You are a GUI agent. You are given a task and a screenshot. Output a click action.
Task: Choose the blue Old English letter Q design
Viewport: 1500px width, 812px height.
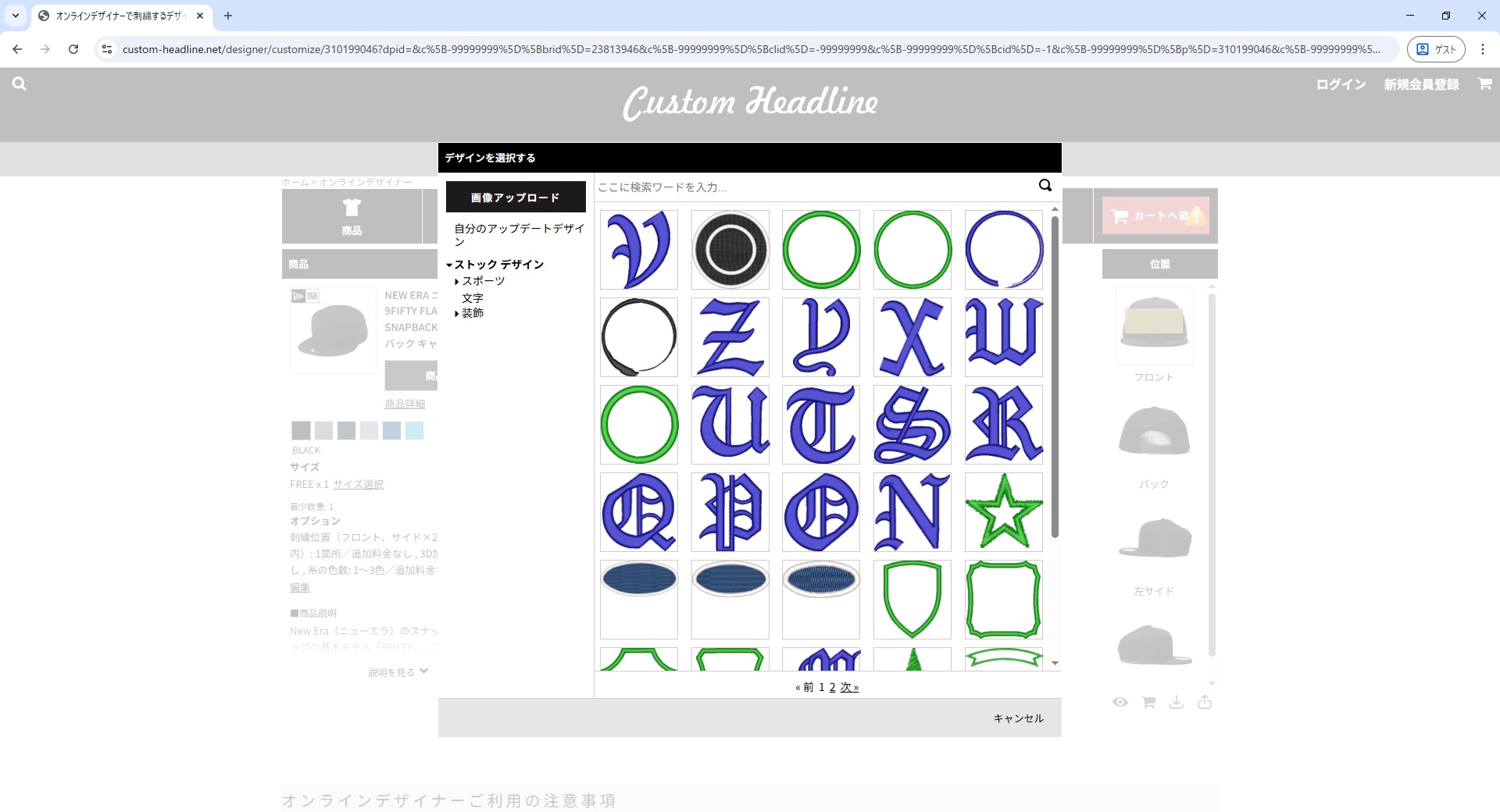[638, 512]
